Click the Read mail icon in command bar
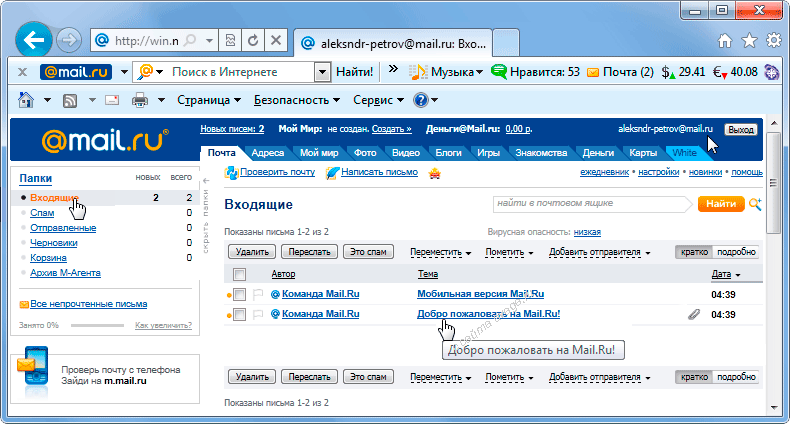The image size is (790, 424). (x=112, y=100)
